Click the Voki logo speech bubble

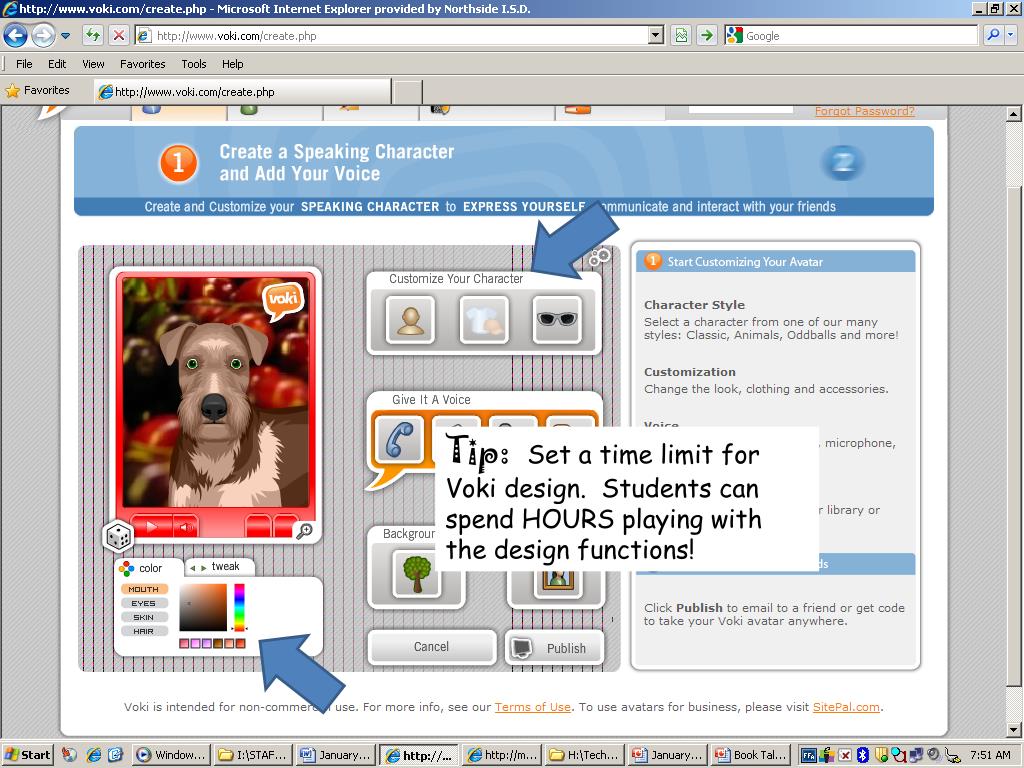[x=283, y=300]
